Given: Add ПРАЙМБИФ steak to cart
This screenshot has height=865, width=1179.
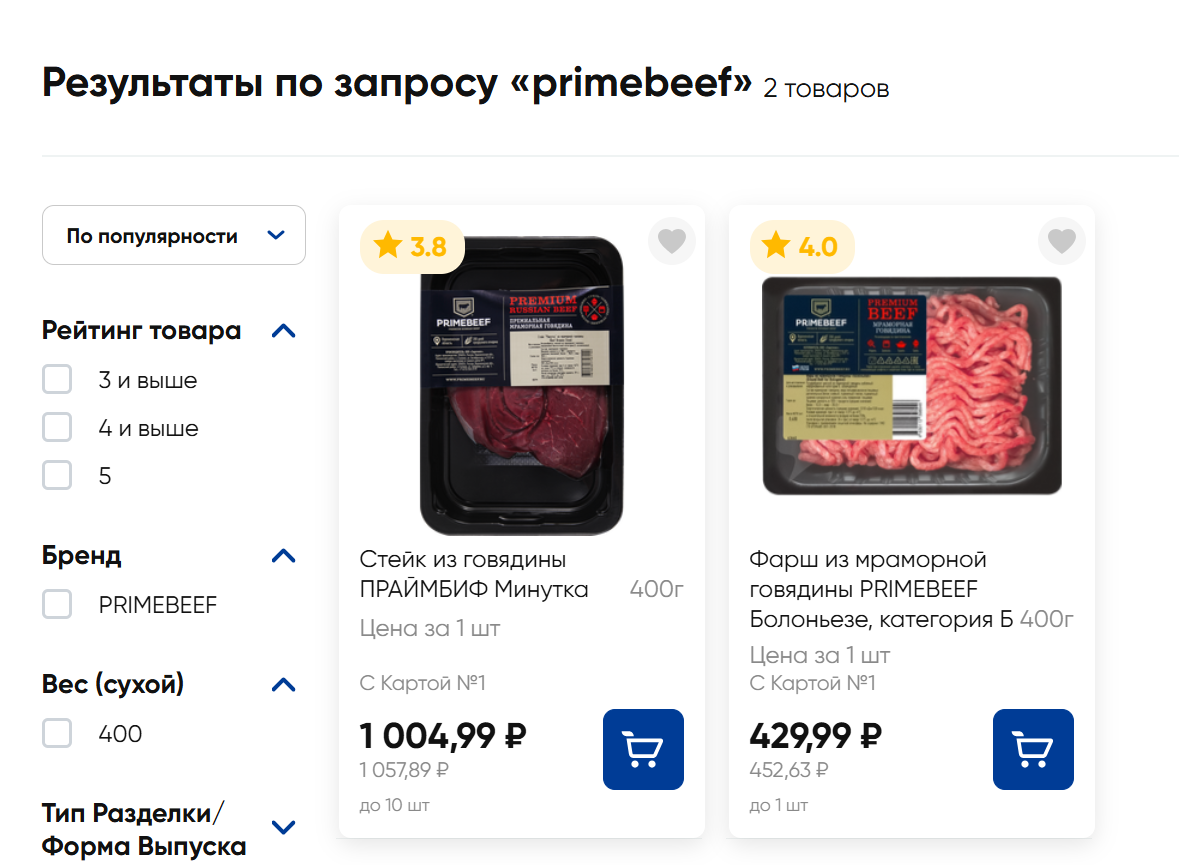Looking at the screenshot, I should pos(643,749).
